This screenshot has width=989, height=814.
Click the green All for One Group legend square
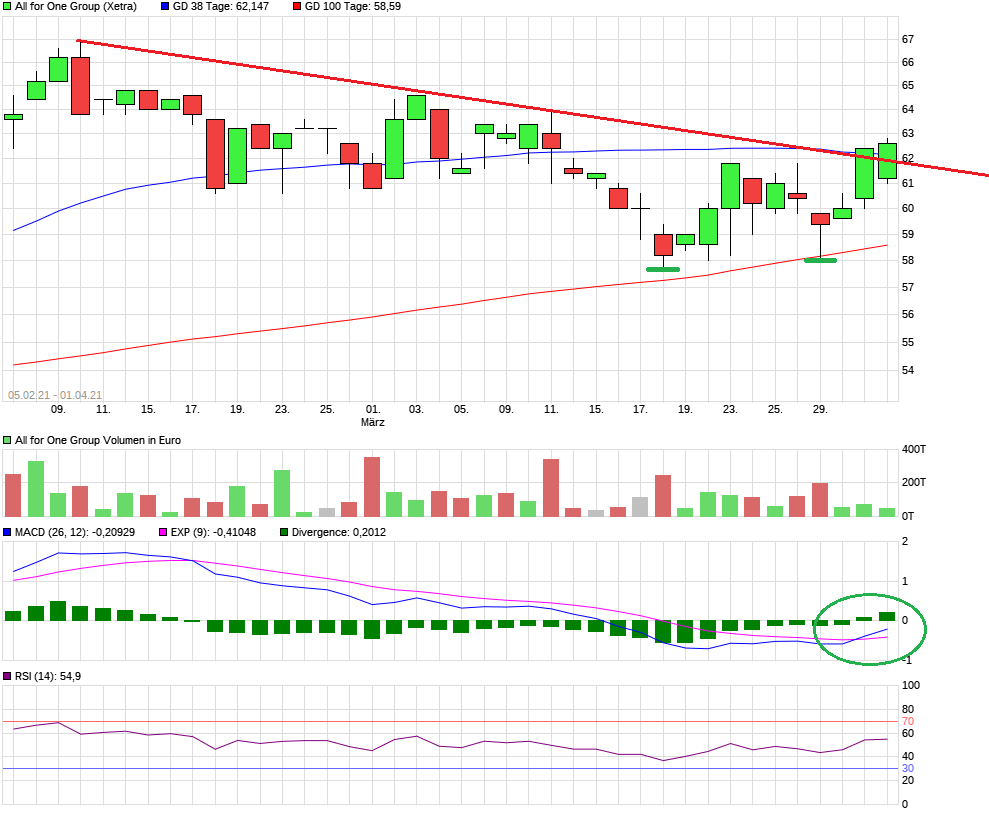coord(8,6)
